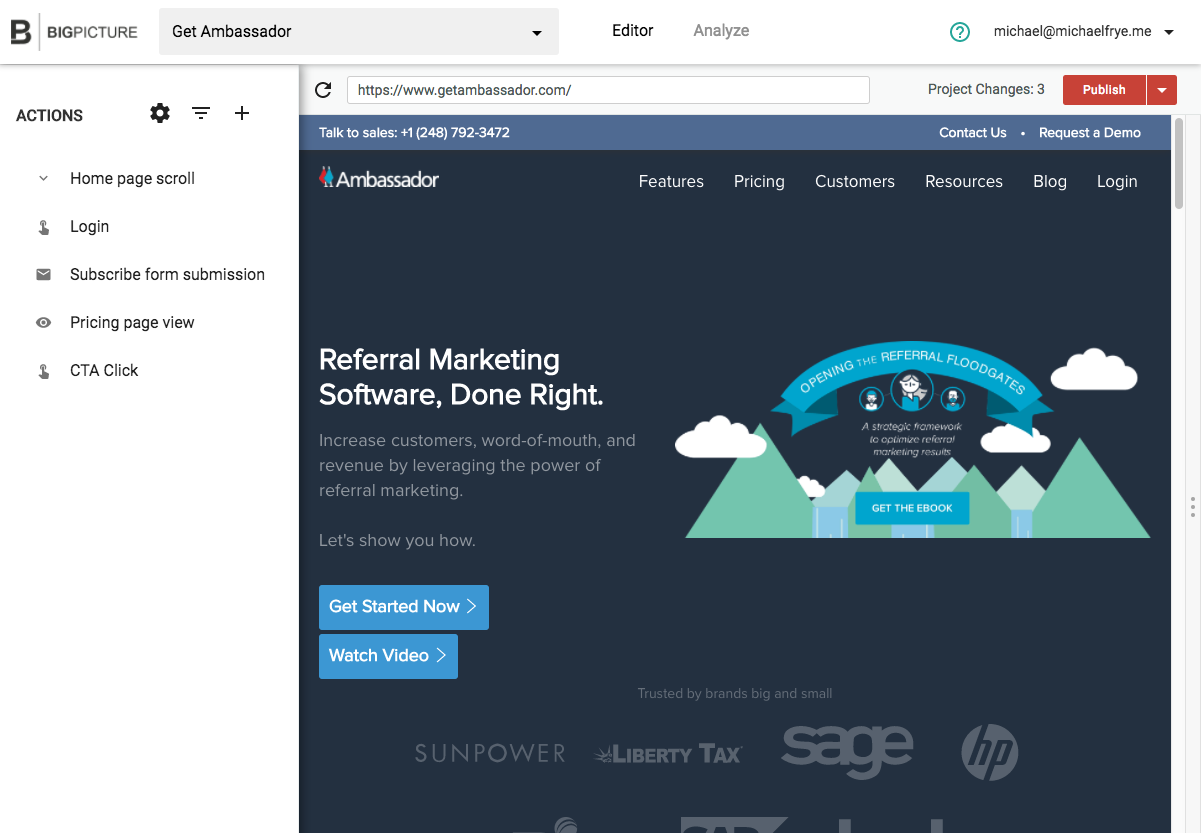Click the HP logo in trusted brands
1201x833 pixels.
990,753
